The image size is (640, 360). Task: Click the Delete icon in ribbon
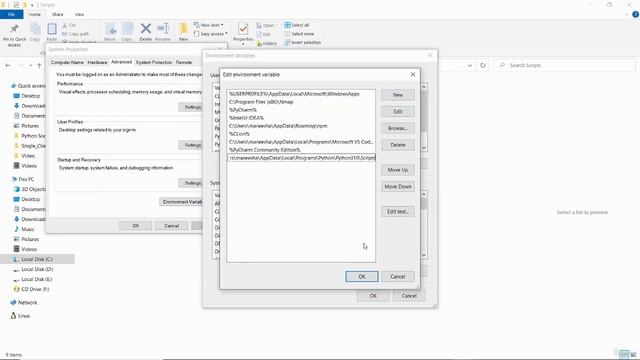pos(146,32)
